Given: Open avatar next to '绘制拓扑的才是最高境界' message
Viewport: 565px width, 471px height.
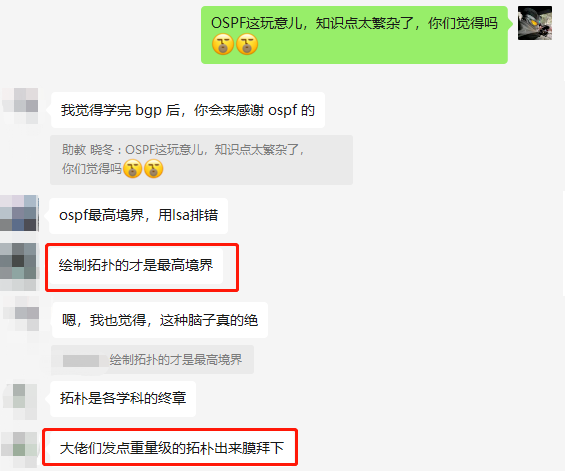Looking at the screenshot, I should coord(18,266).
